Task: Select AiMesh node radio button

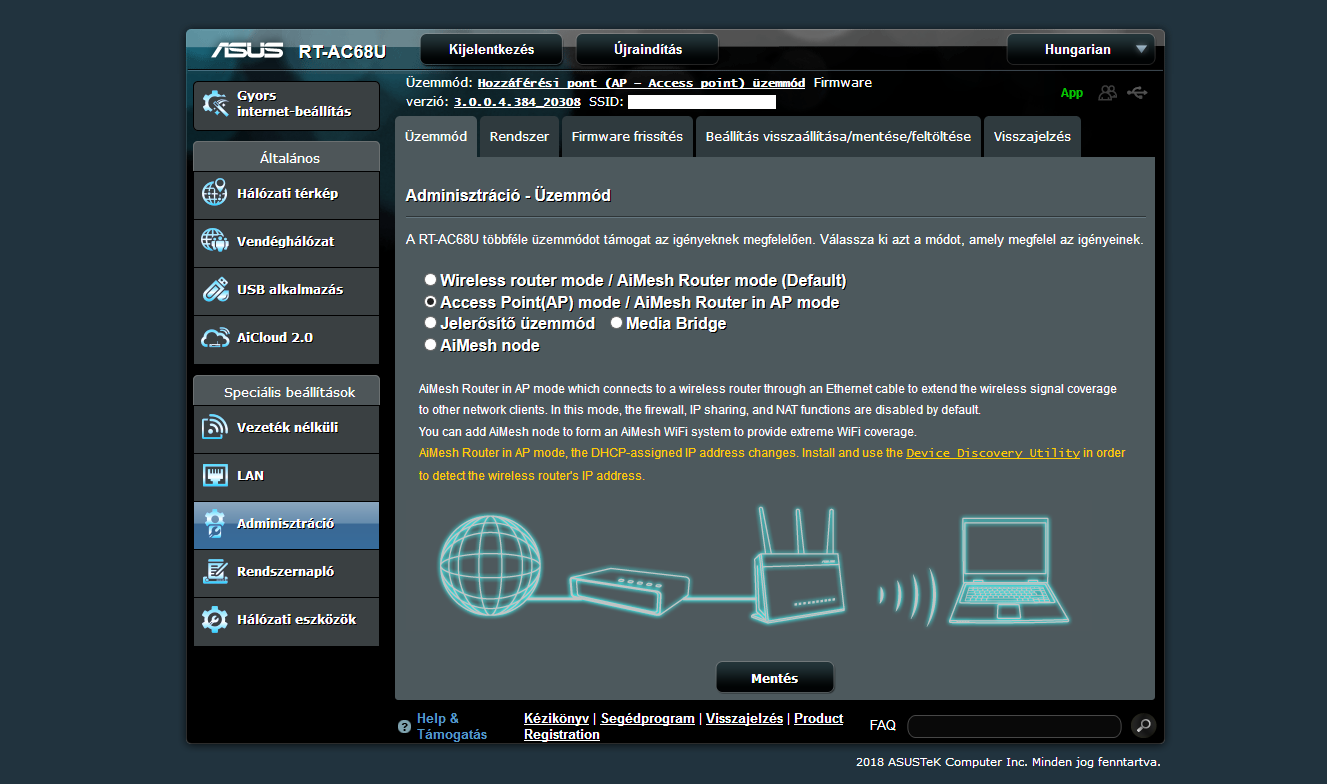Action: tap(430, 345)
